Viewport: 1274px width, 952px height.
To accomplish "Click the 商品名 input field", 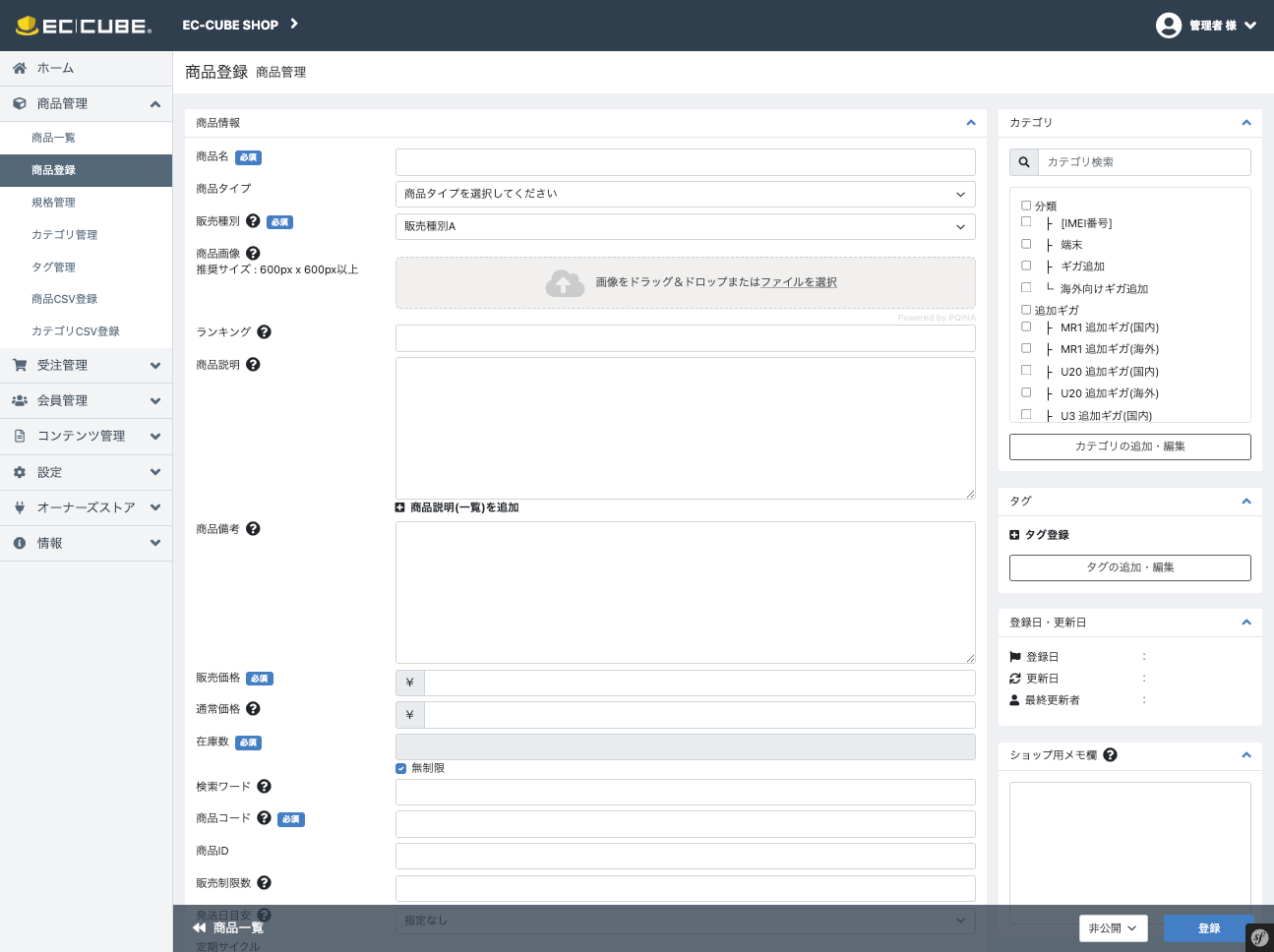I will click(x=686, y=161).
